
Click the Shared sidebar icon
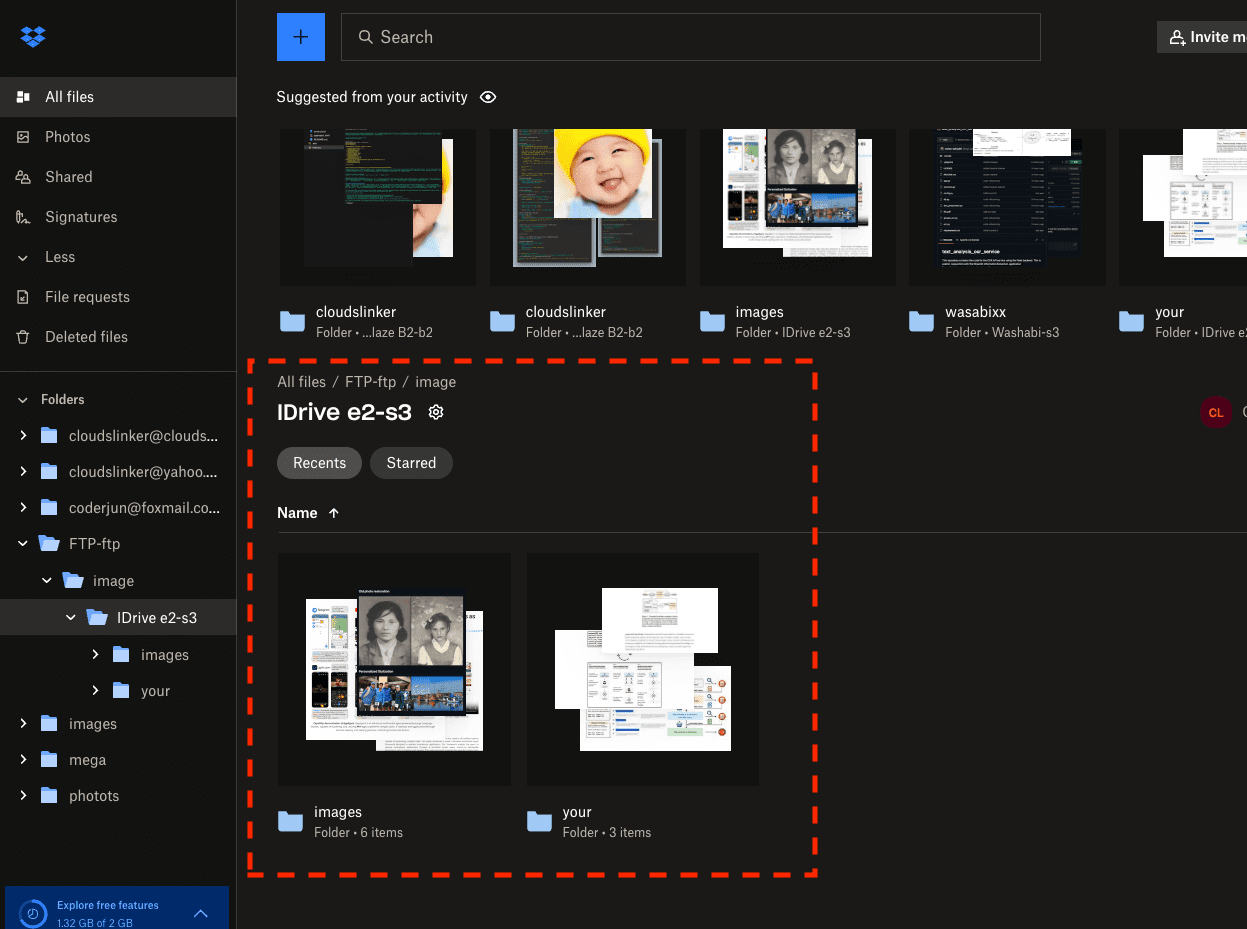[x=23, y=177]
